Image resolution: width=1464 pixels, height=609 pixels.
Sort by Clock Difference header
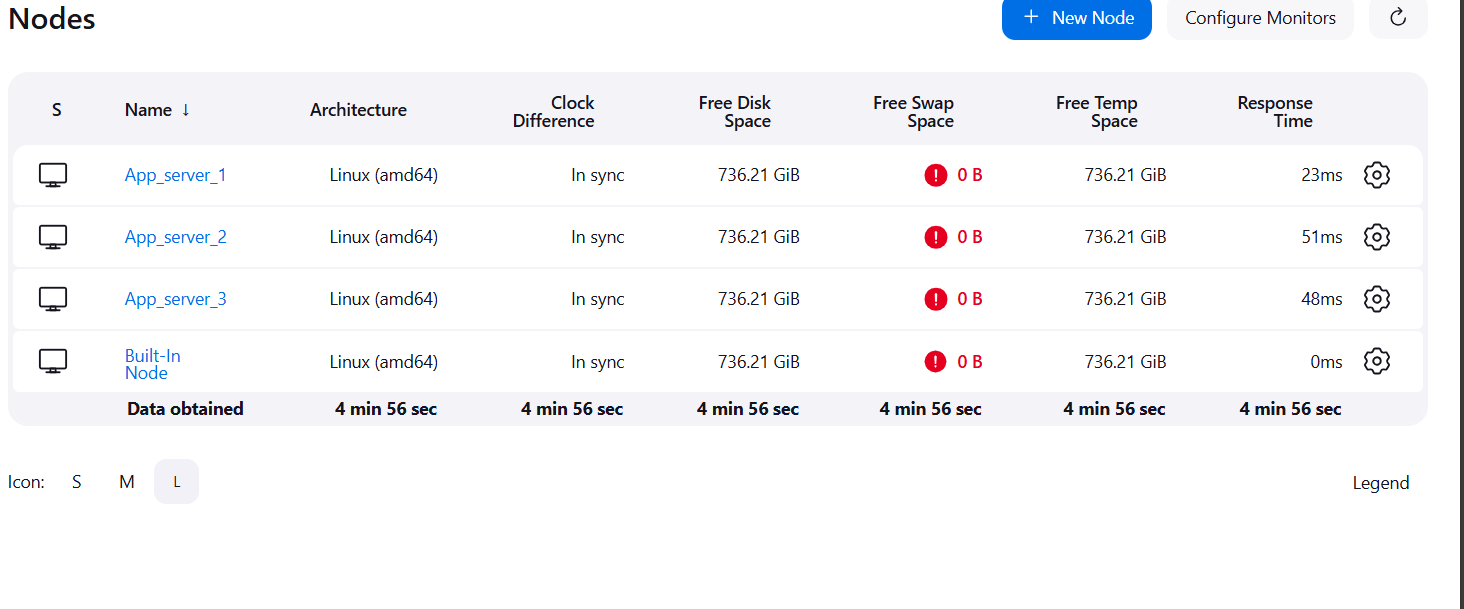554,112
